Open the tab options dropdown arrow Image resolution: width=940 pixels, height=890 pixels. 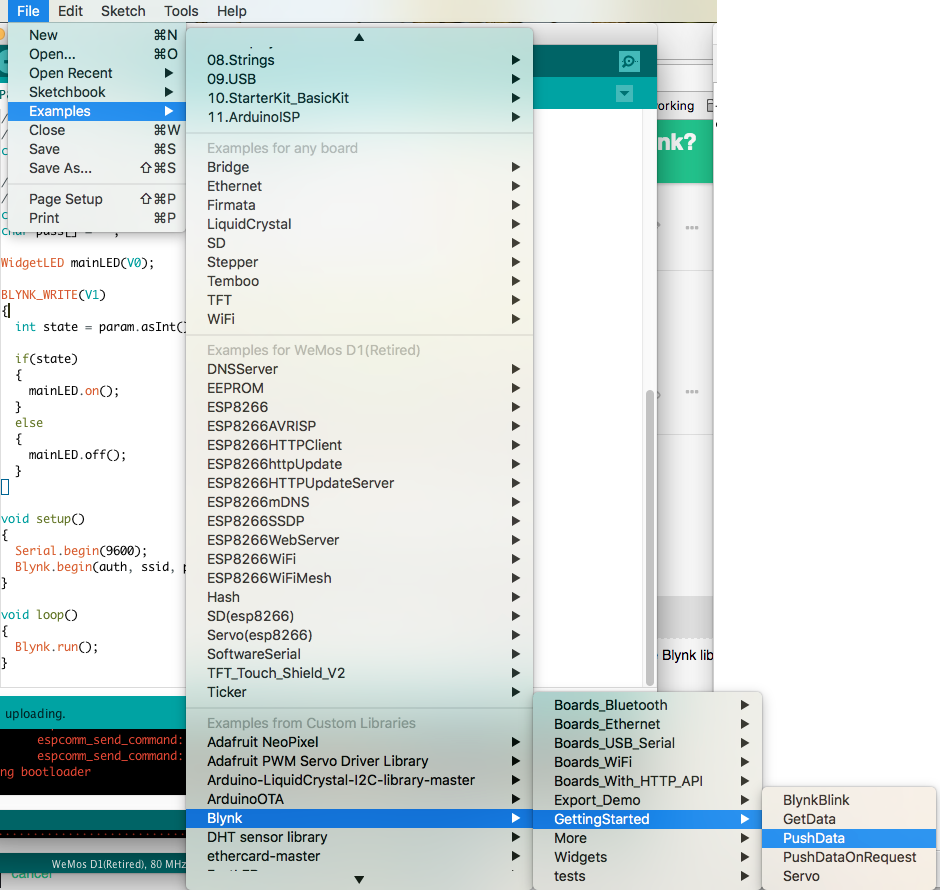click(624, 93)
